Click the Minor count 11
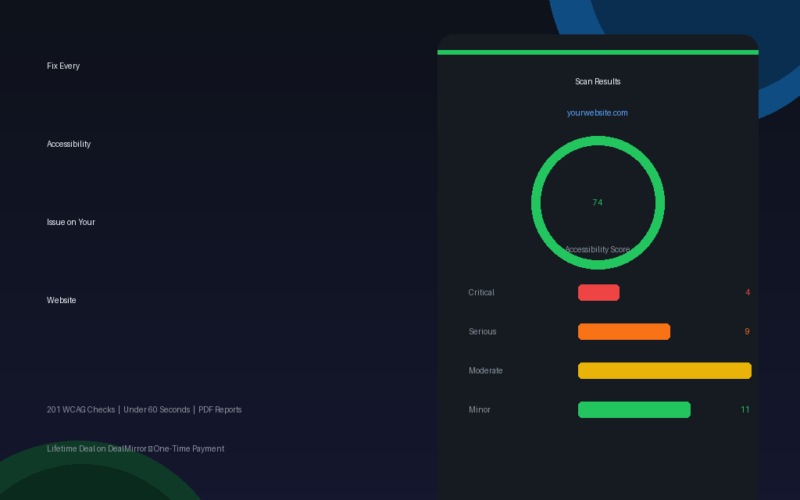This screenshot has width=800, height=500. click(x=745, y=410)
